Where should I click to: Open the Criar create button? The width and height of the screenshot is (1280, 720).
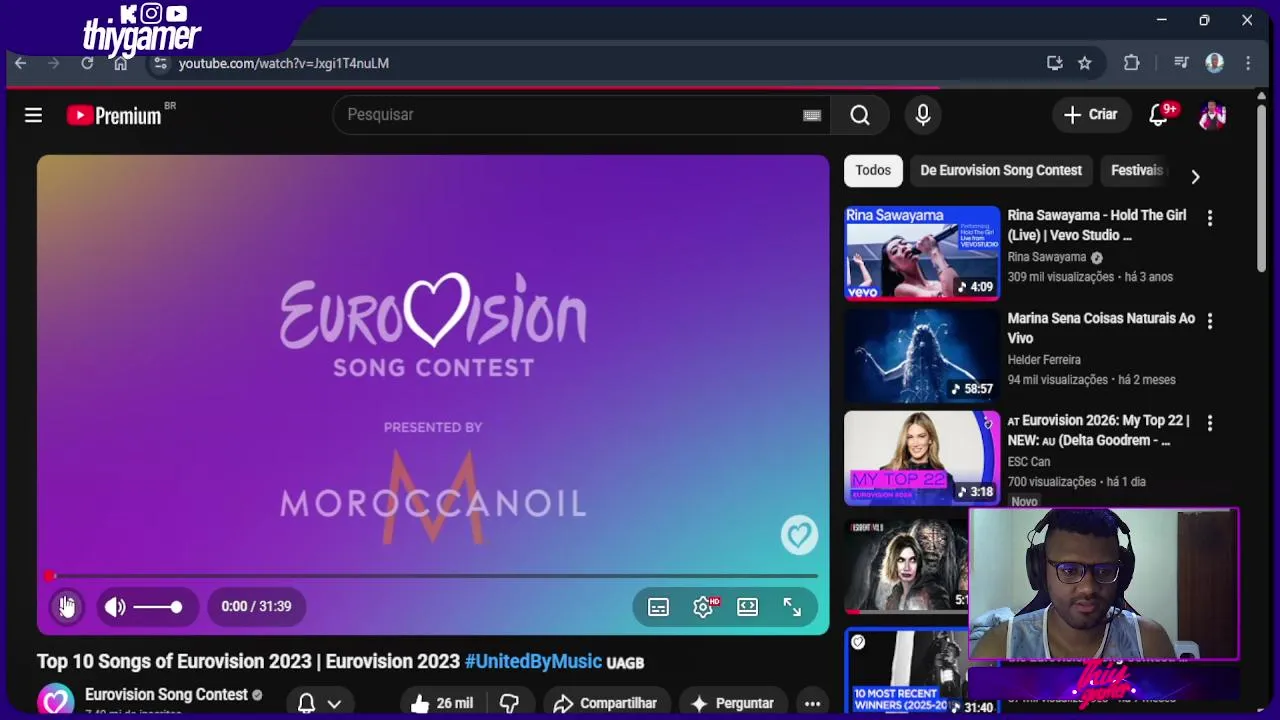1091,115
